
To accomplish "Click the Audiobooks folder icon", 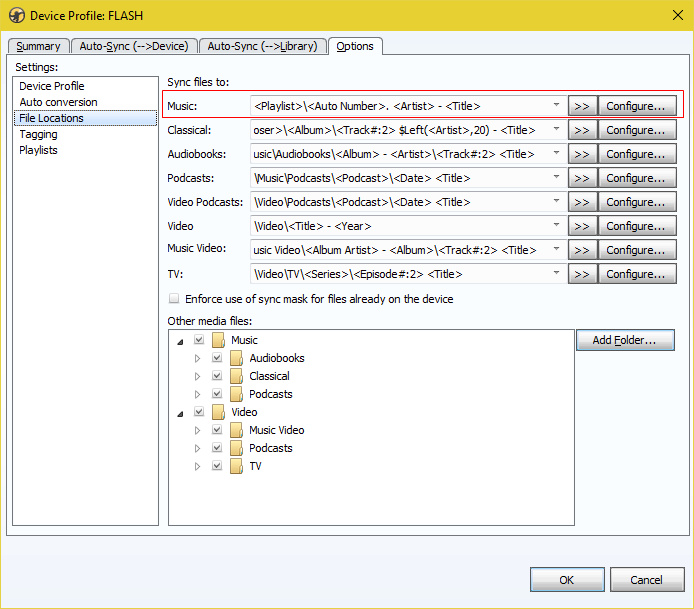I will click(237, 358).
